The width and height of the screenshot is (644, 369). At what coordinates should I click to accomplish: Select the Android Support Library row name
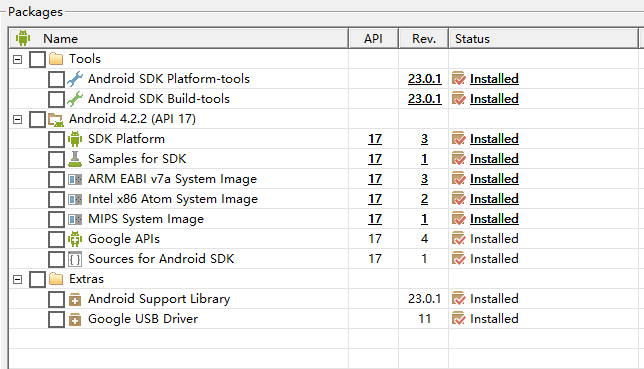point(159,299)
